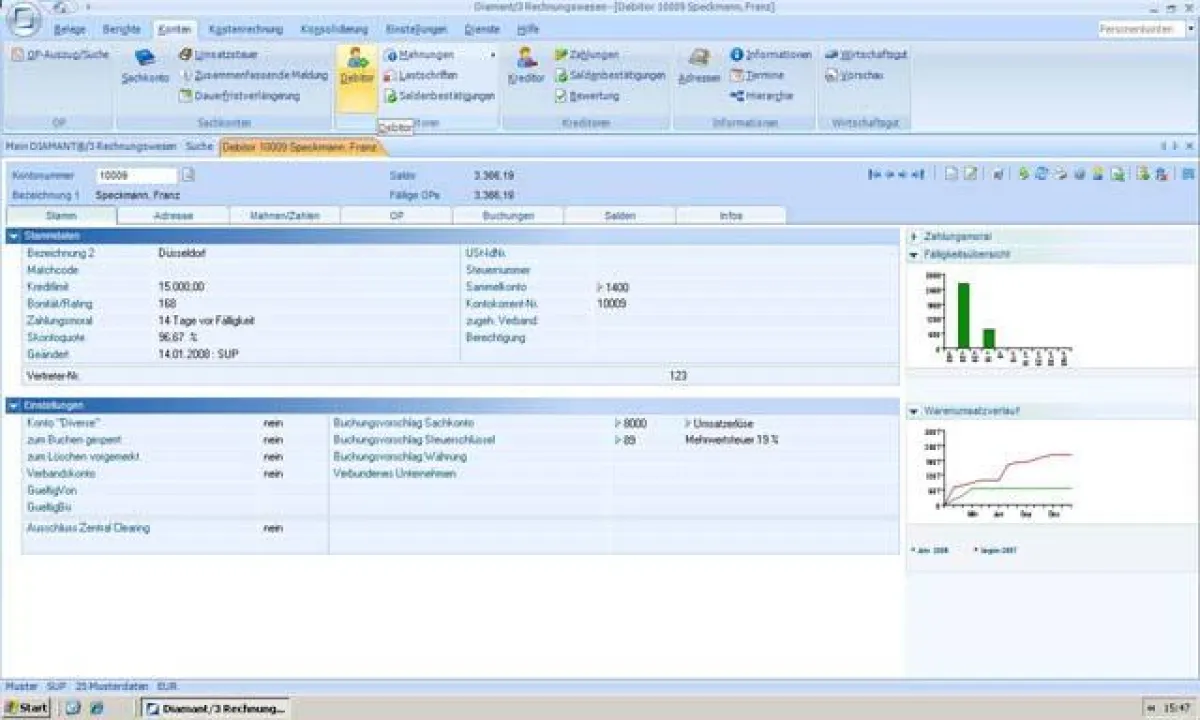Open the Wirtschaftsgut Vorschau

pyautogui.click(x=862, y=74)
